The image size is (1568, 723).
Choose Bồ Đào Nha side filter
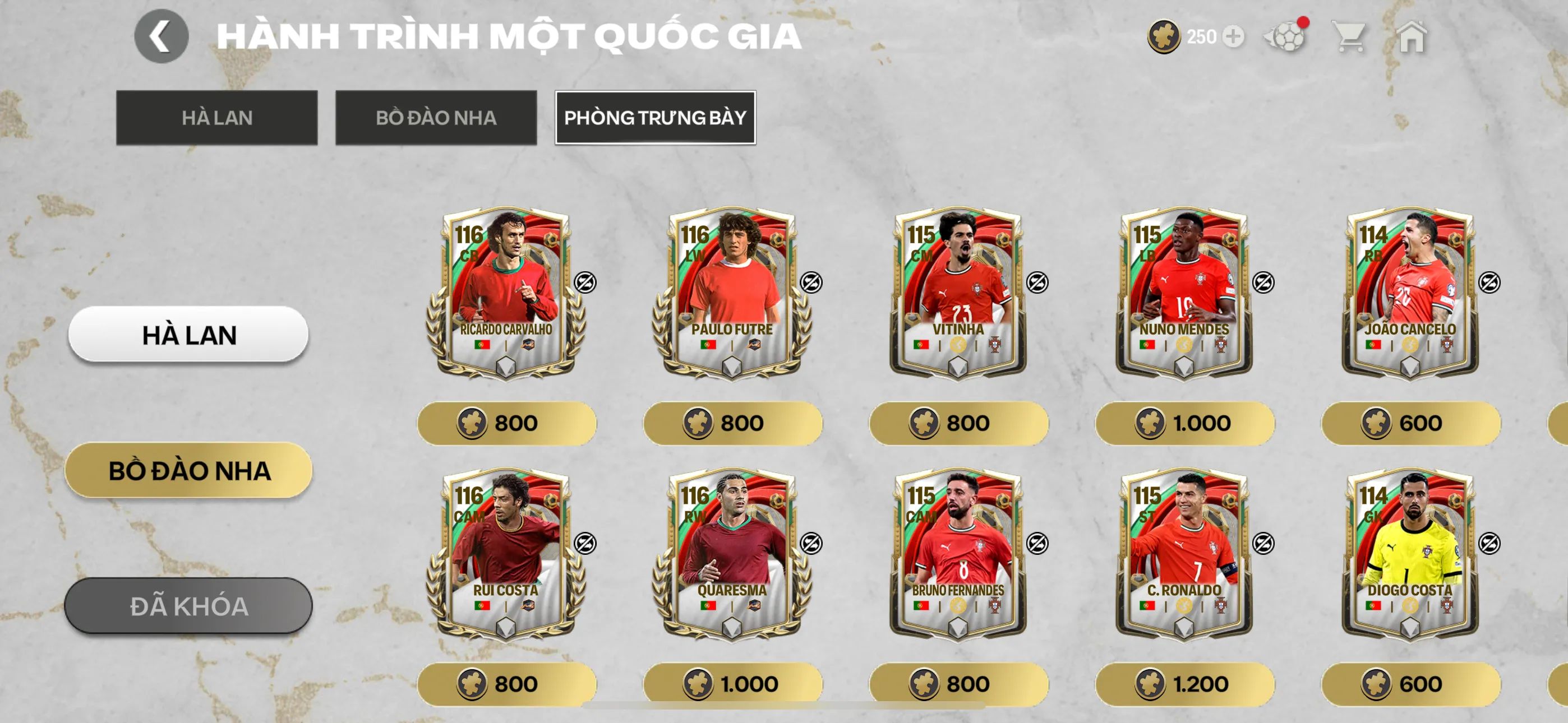tap(188, 470)
